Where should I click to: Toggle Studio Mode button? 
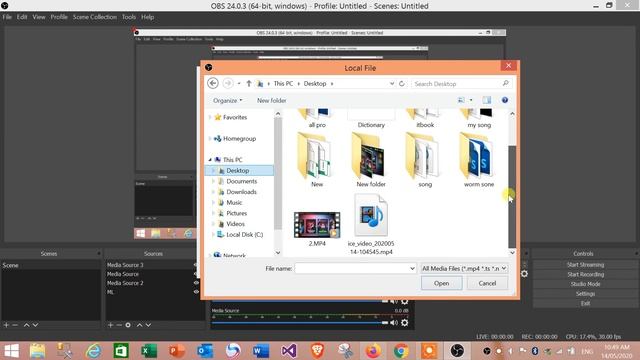[585, 284]
